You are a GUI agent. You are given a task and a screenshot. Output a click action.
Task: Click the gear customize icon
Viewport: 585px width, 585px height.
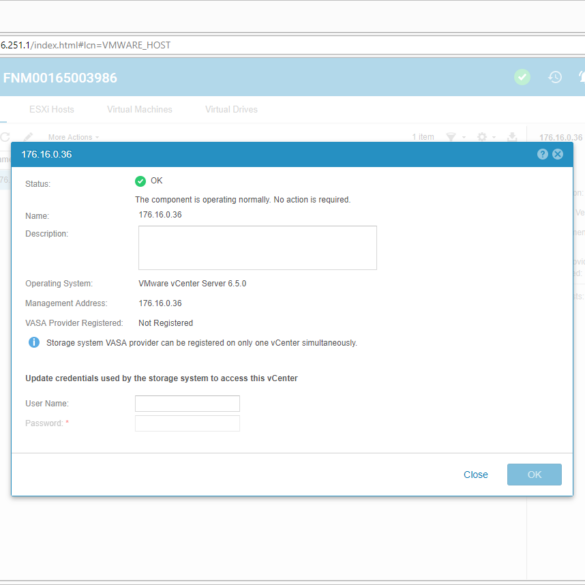tap(482, 137)
